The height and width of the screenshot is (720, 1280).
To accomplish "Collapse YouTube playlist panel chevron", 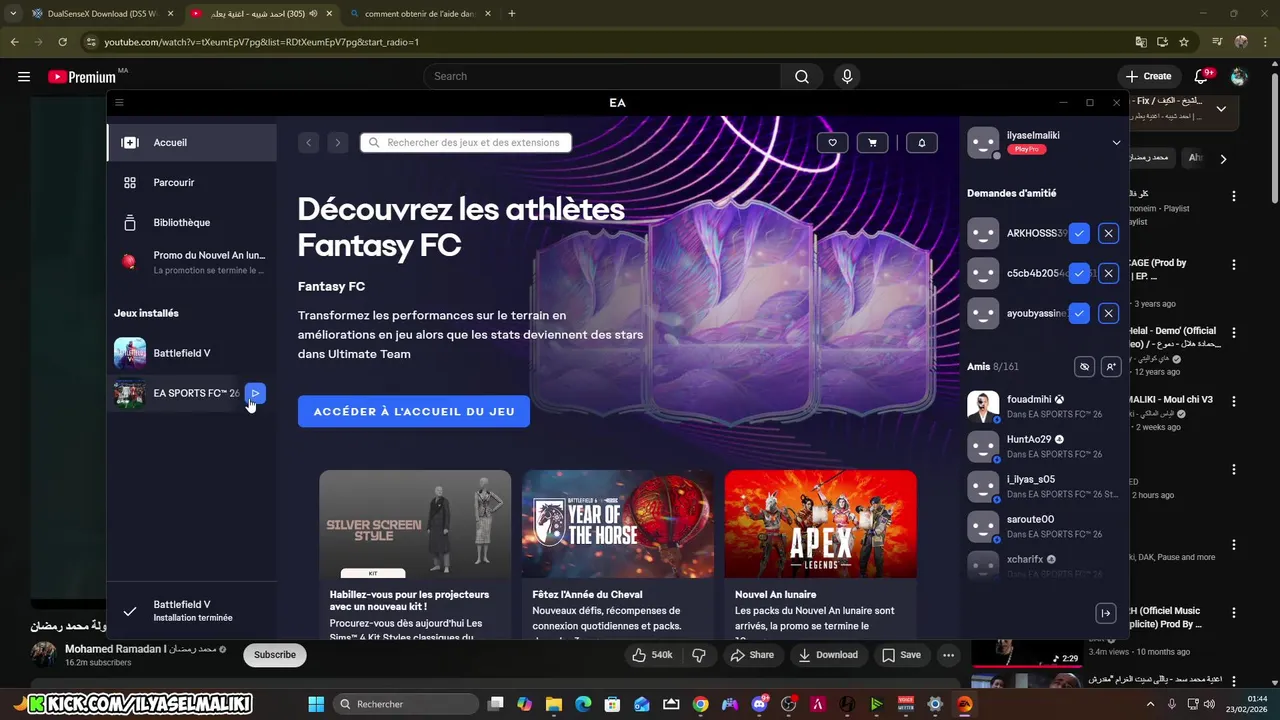I will coord(1221,109).
